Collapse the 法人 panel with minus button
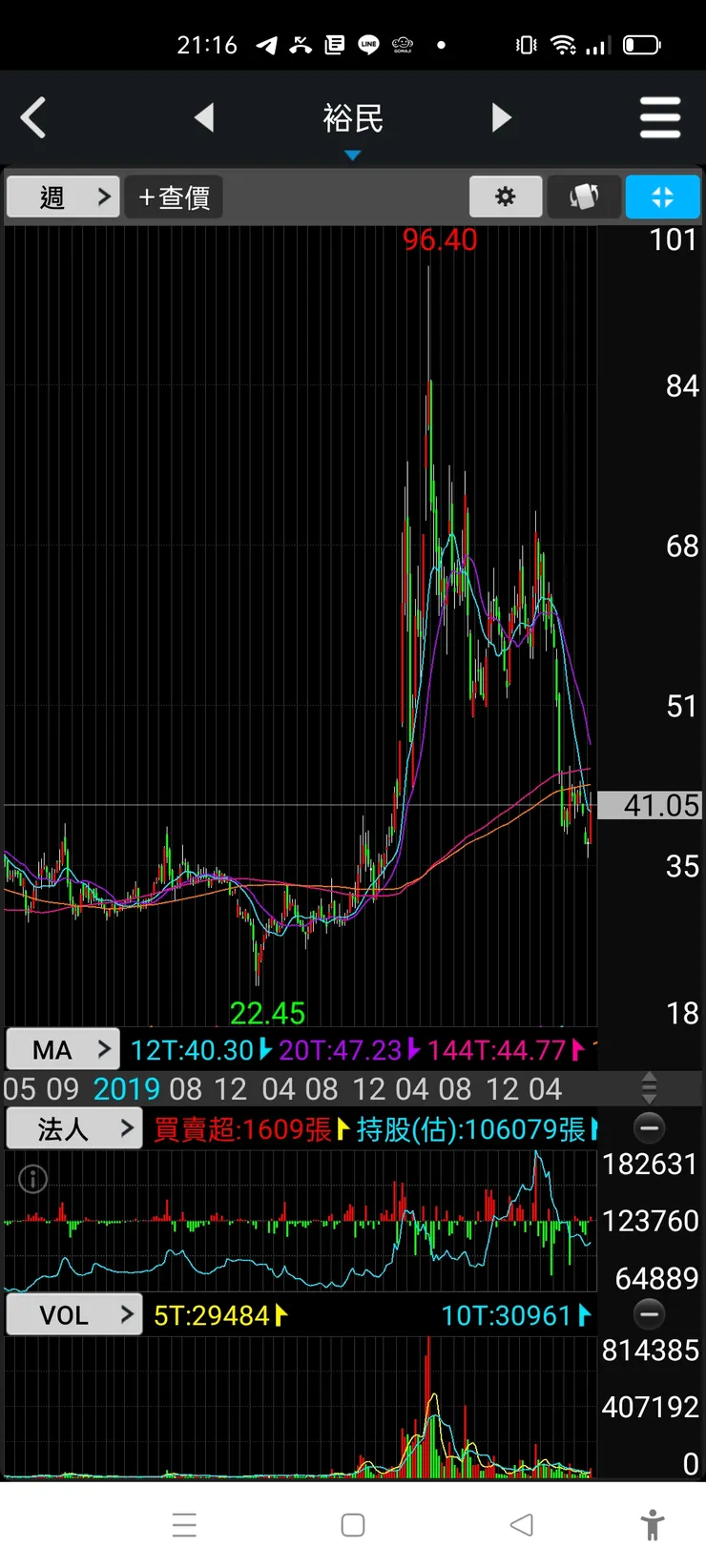This screenshot has height=1568, width=706. coord(650,1128)
